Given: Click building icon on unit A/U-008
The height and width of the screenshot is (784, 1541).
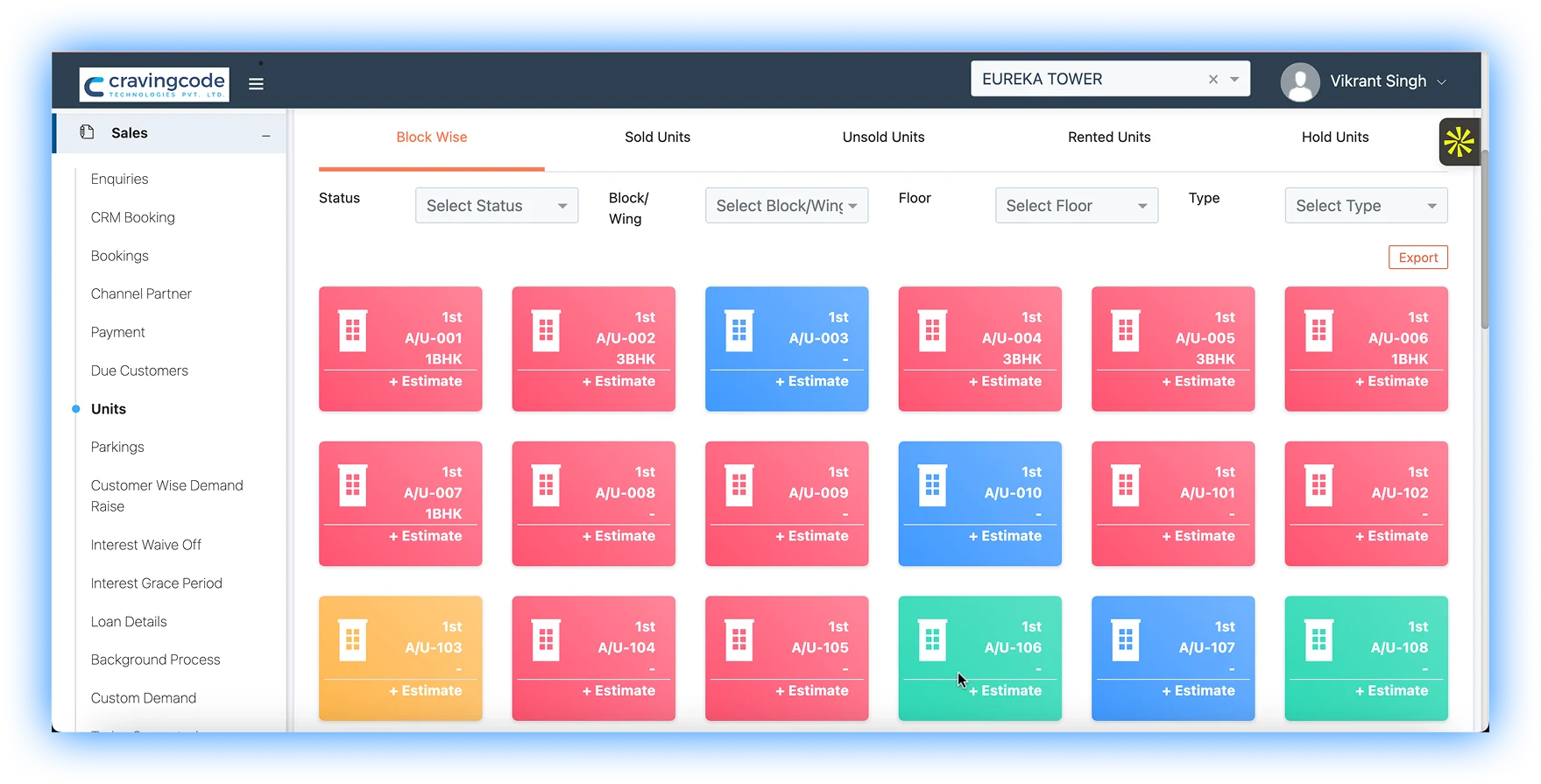Looking at the screenshot, I should 546,485.
